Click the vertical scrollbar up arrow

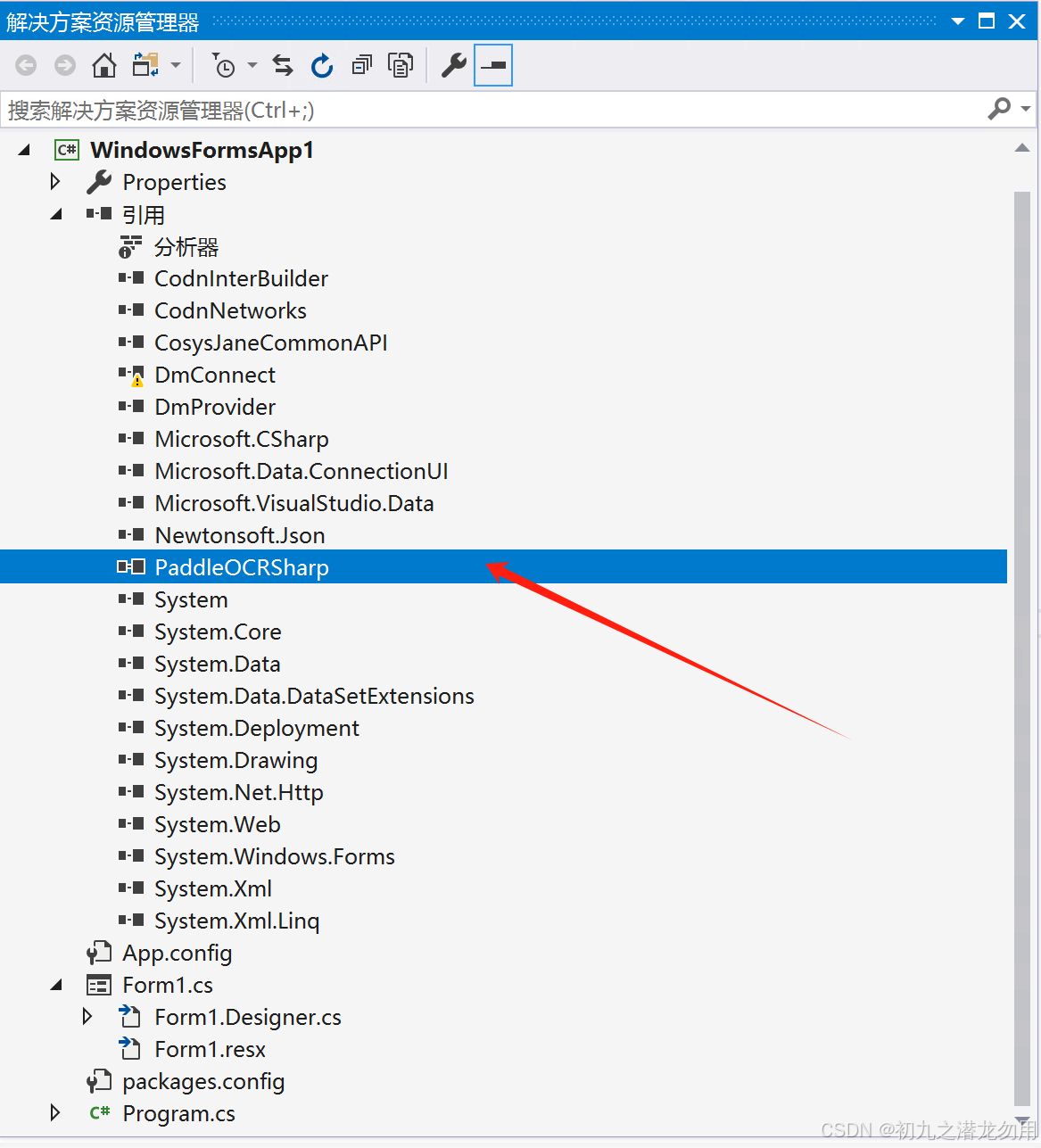click(1022, 149)
